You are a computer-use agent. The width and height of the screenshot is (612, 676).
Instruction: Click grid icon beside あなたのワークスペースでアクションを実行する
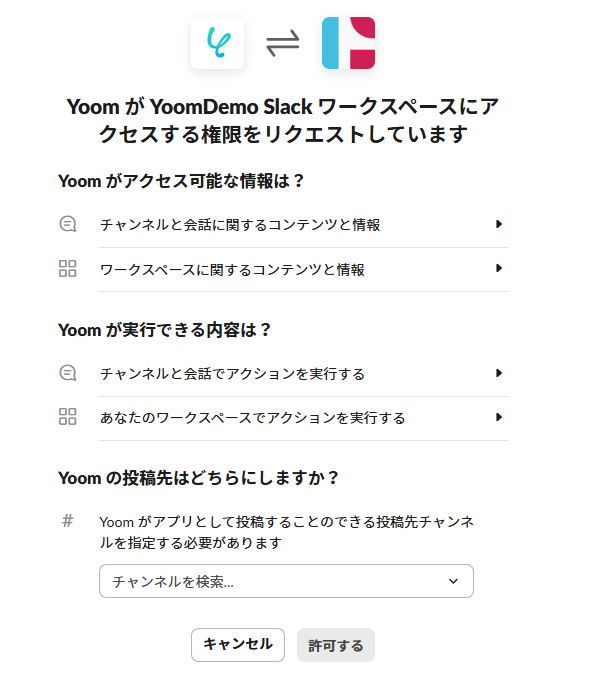click(68, 418)
